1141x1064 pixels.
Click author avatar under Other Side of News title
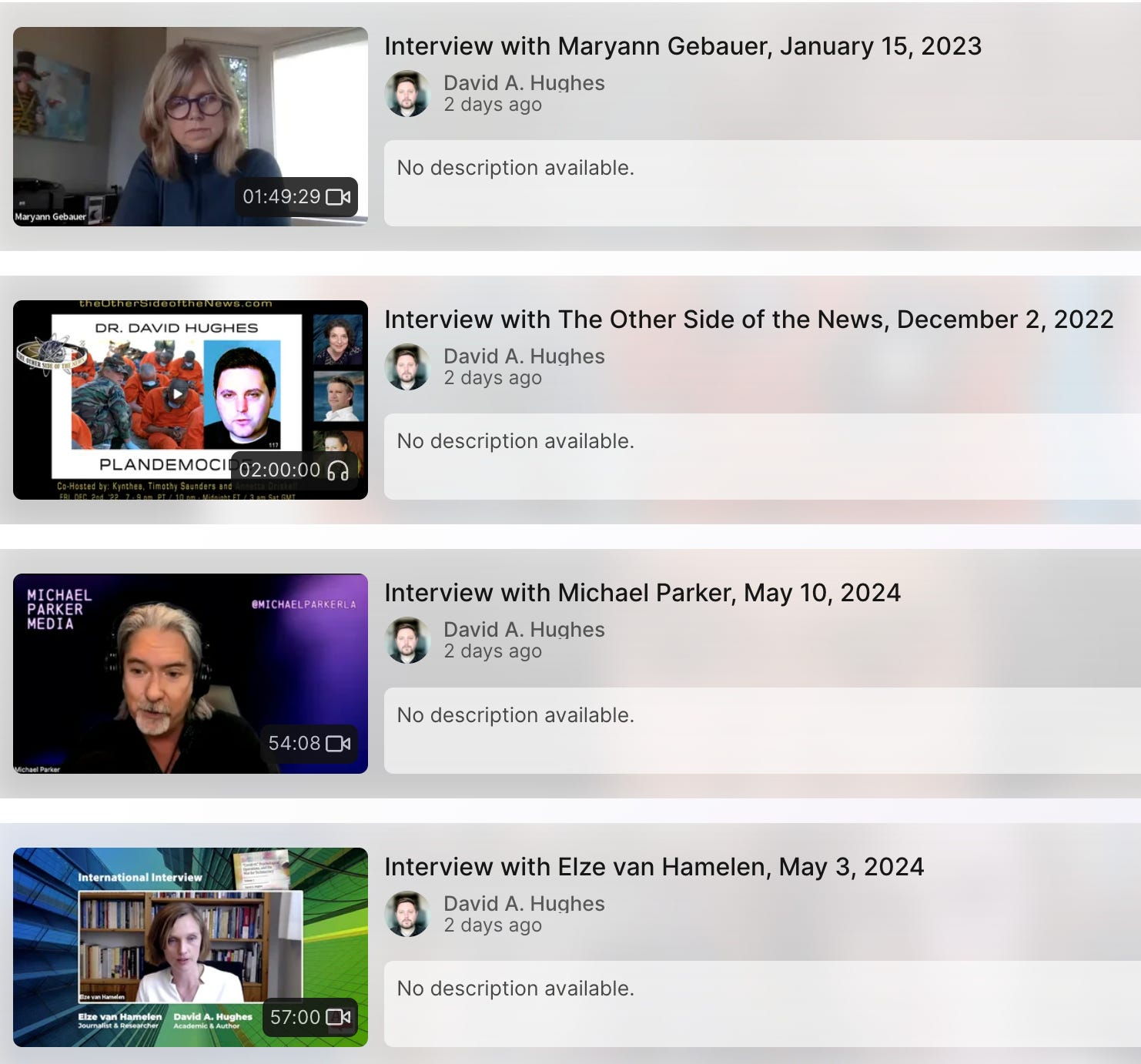(407, 367)
